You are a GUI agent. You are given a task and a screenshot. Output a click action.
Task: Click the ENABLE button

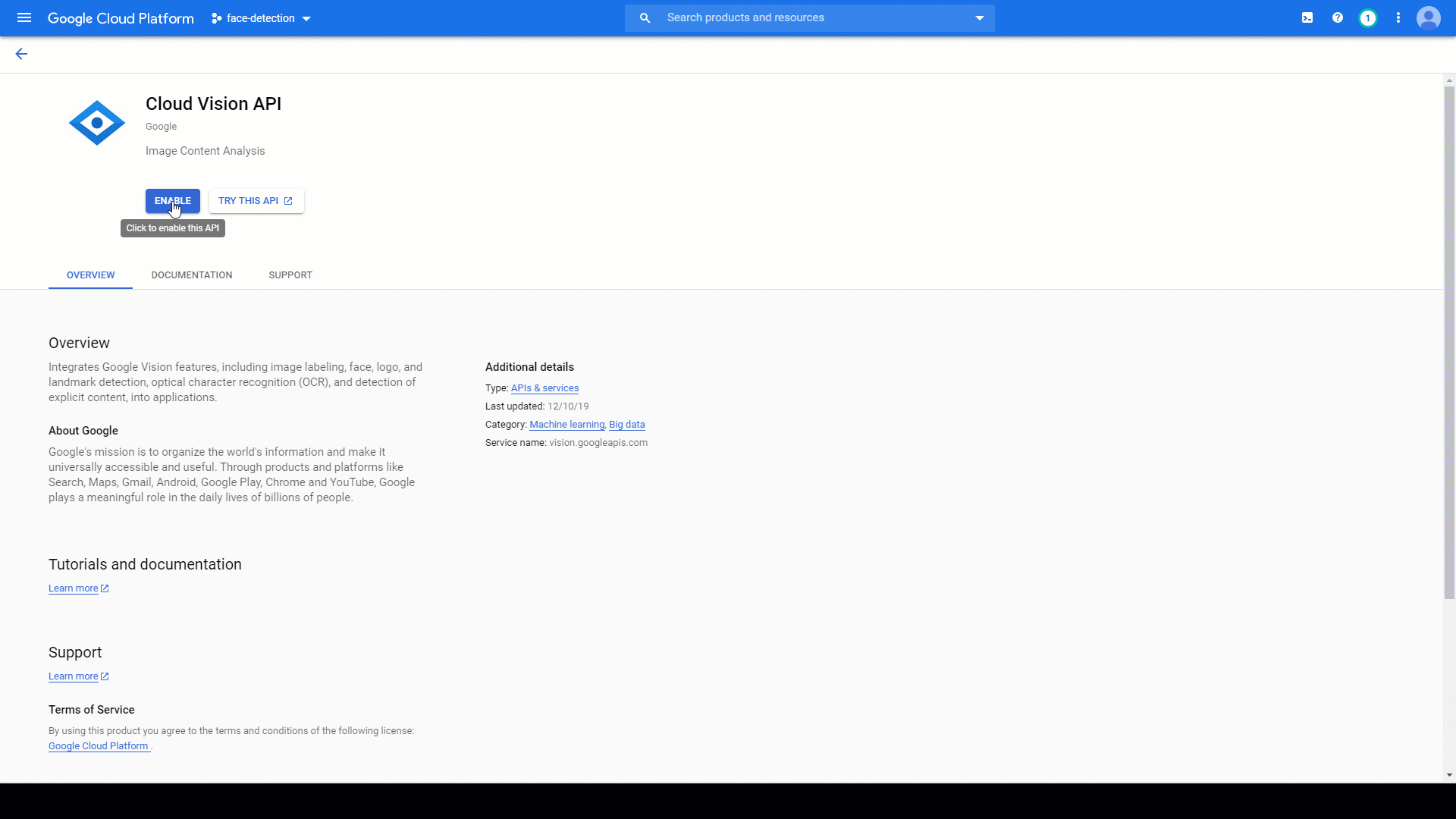click(x=172, y=200)
